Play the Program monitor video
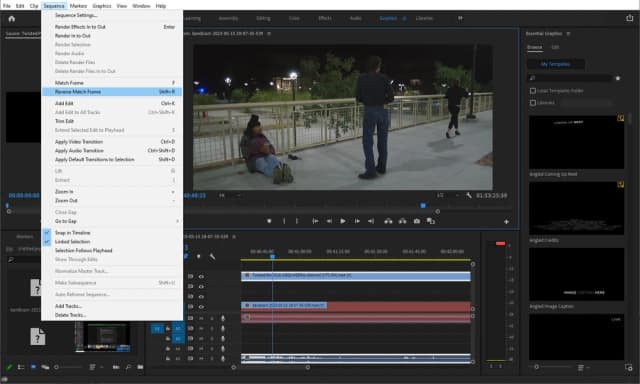The image size is (640, 384). click(343, 221)
